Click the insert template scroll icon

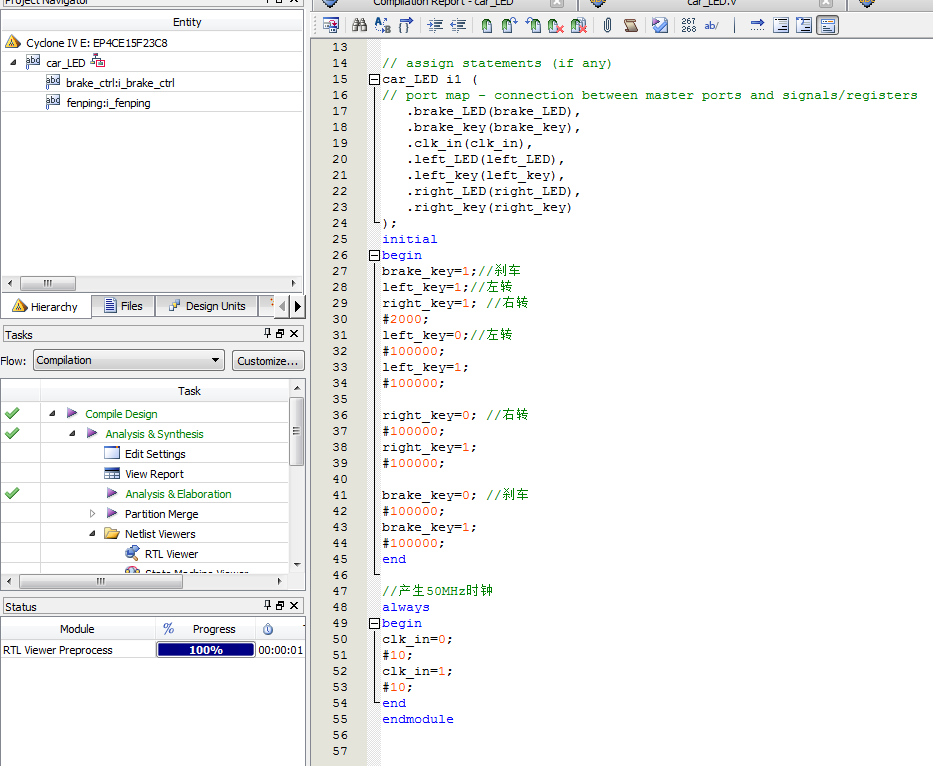(x=631, y=25)
